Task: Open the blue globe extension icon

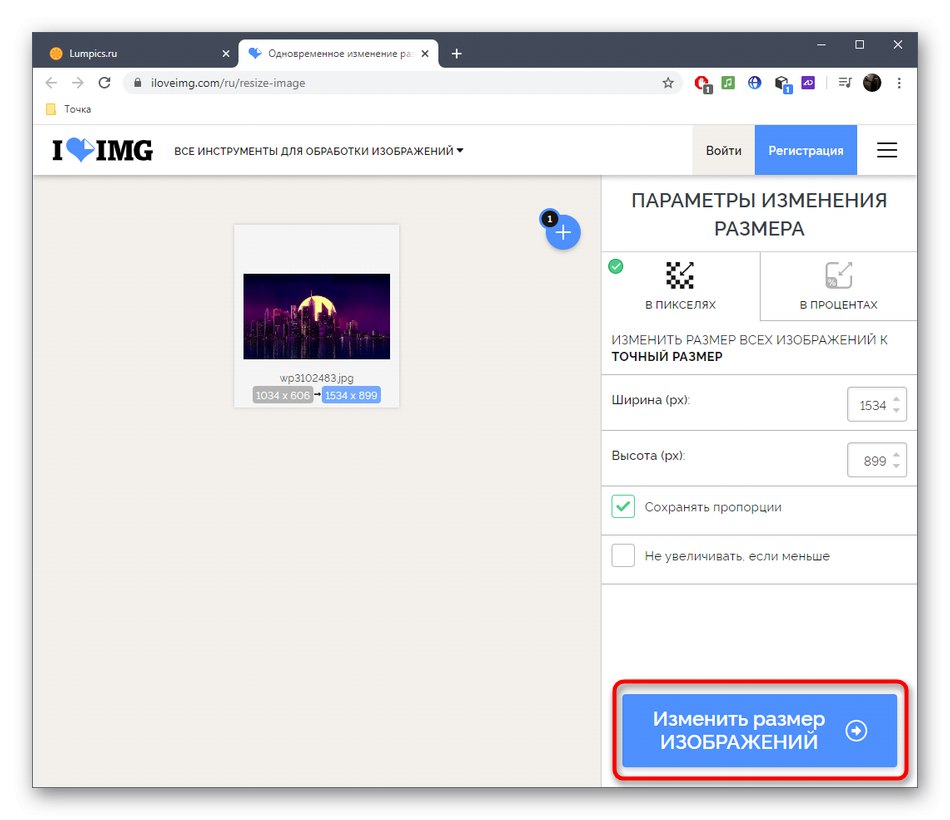Action: [754, 82]
